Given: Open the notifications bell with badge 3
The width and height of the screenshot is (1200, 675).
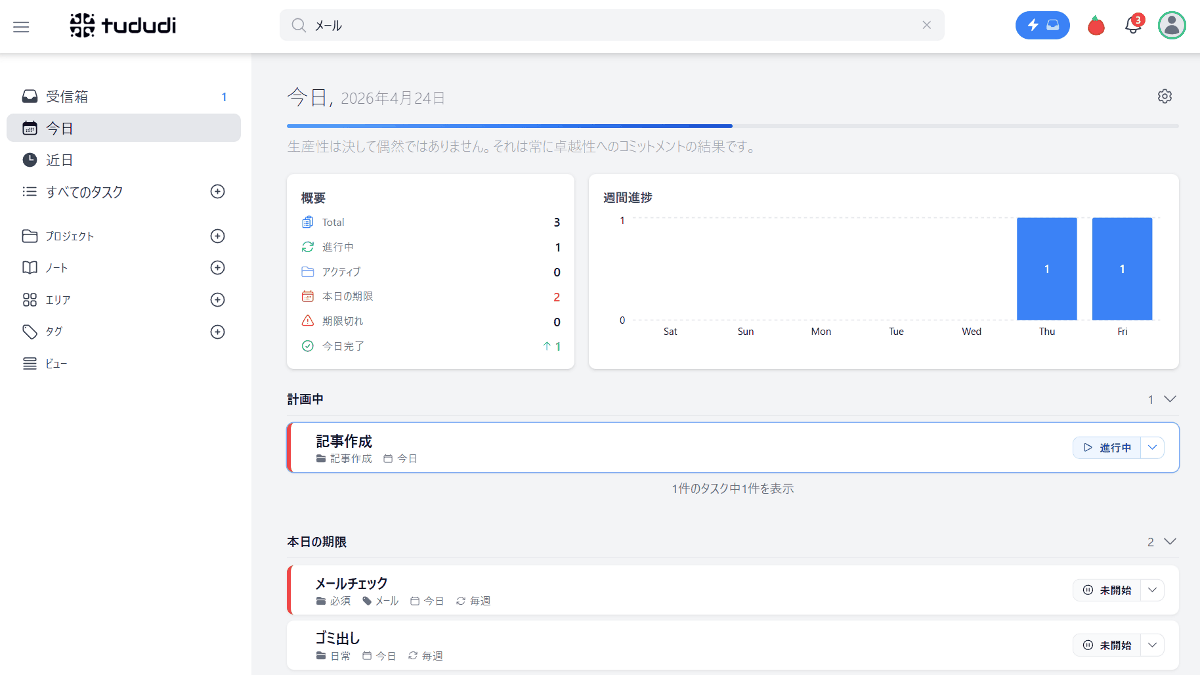Looking at the screenshot, I should coord(1133,26).
